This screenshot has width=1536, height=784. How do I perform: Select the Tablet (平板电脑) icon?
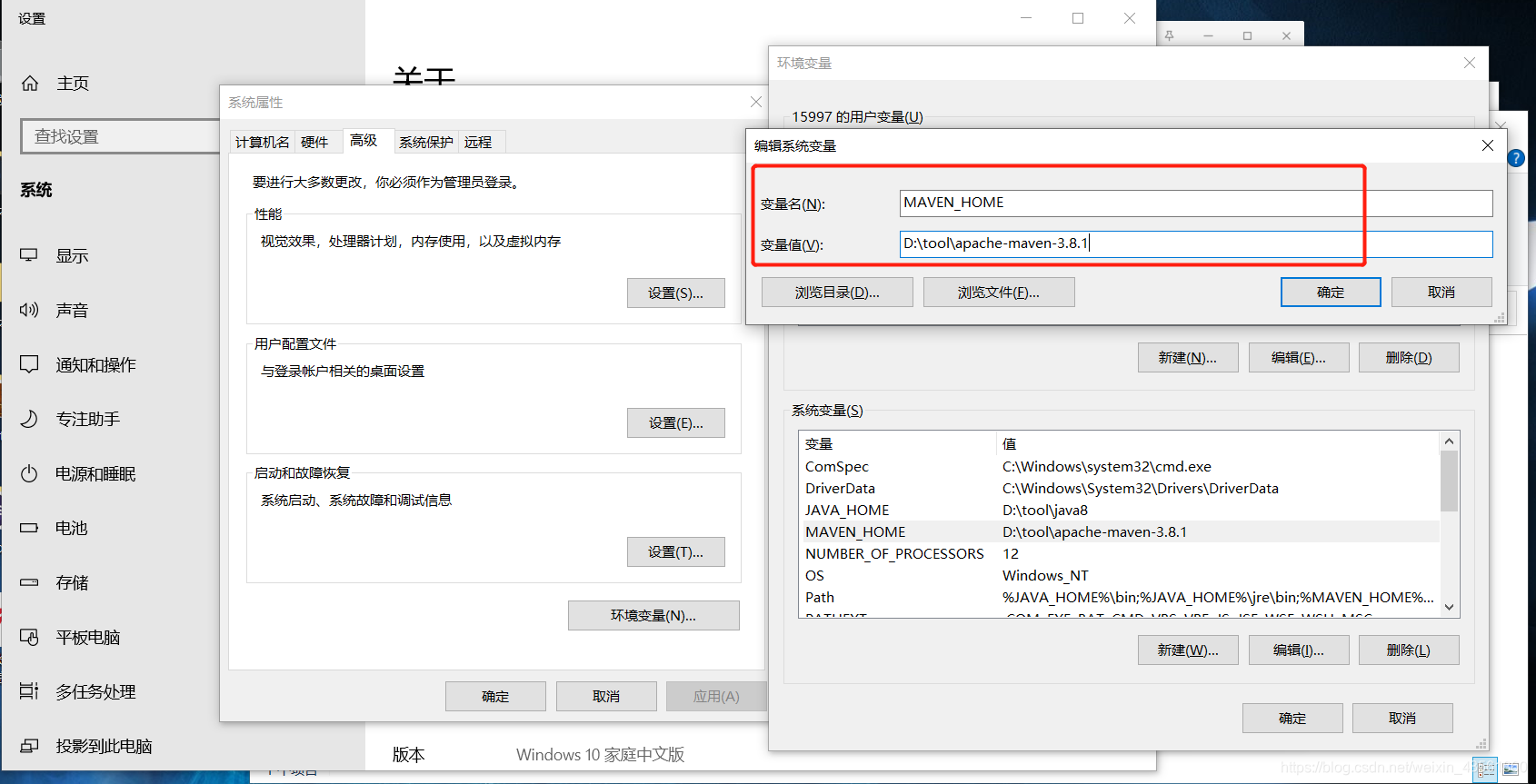click(29, 637)
